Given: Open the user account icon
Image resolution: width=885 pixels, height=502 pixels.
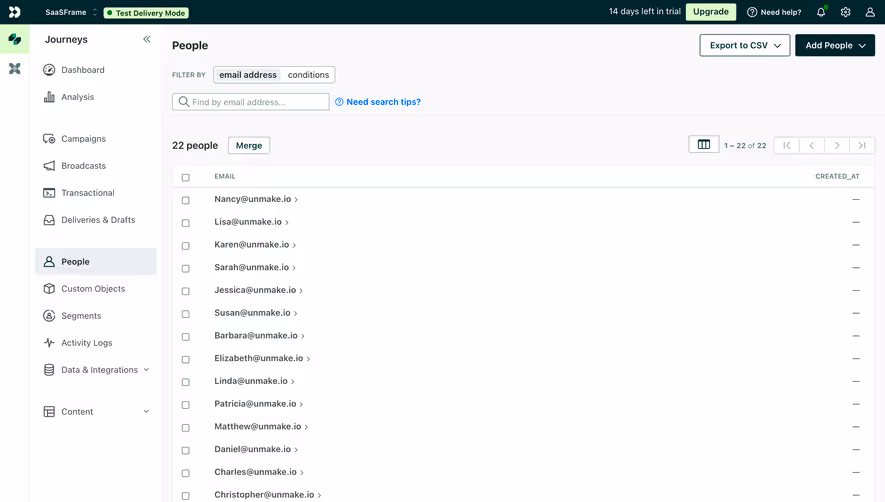Looking at the screenshot, I should coord(870,12).
